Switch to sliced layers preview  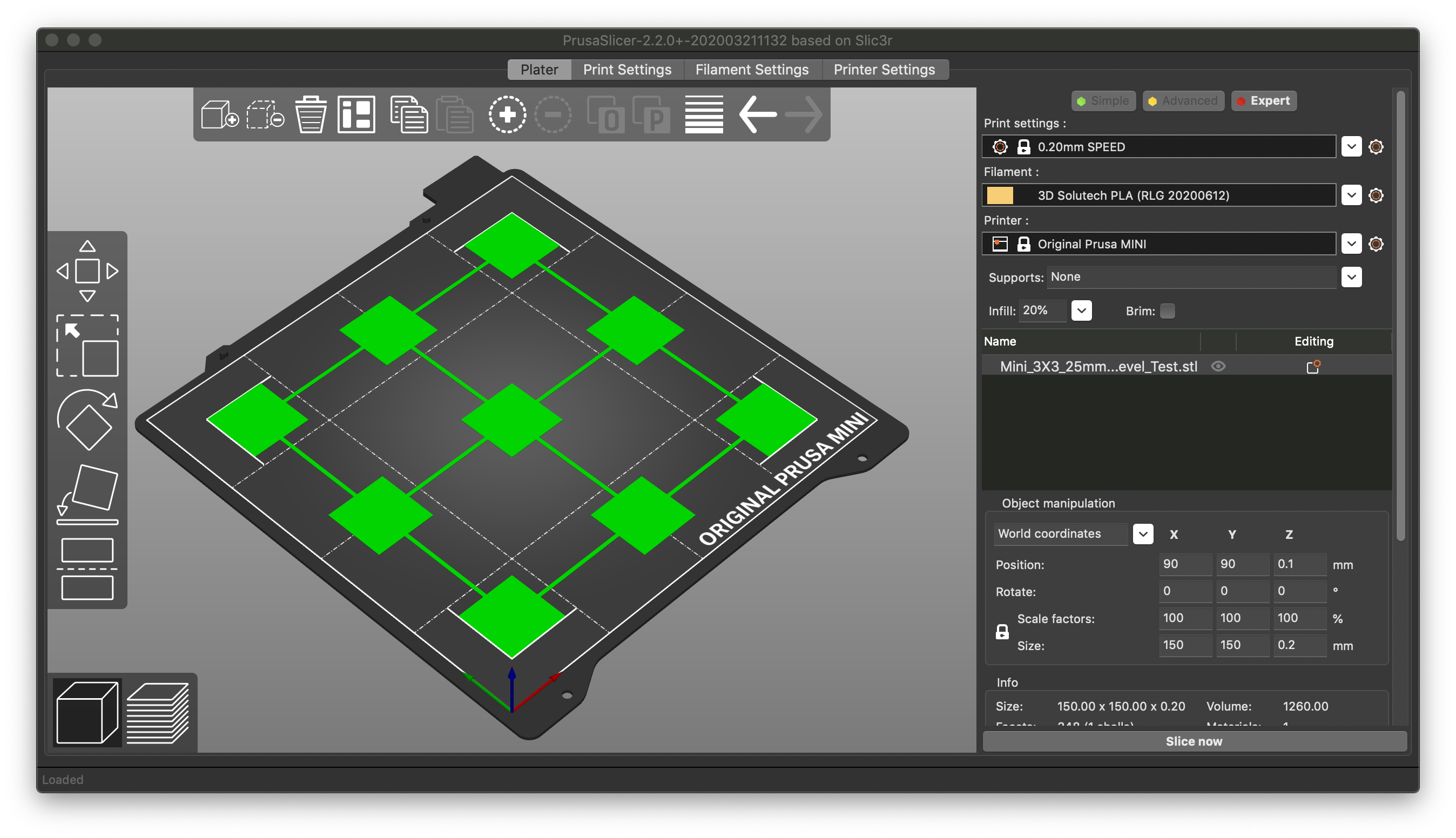pos(158,713)
